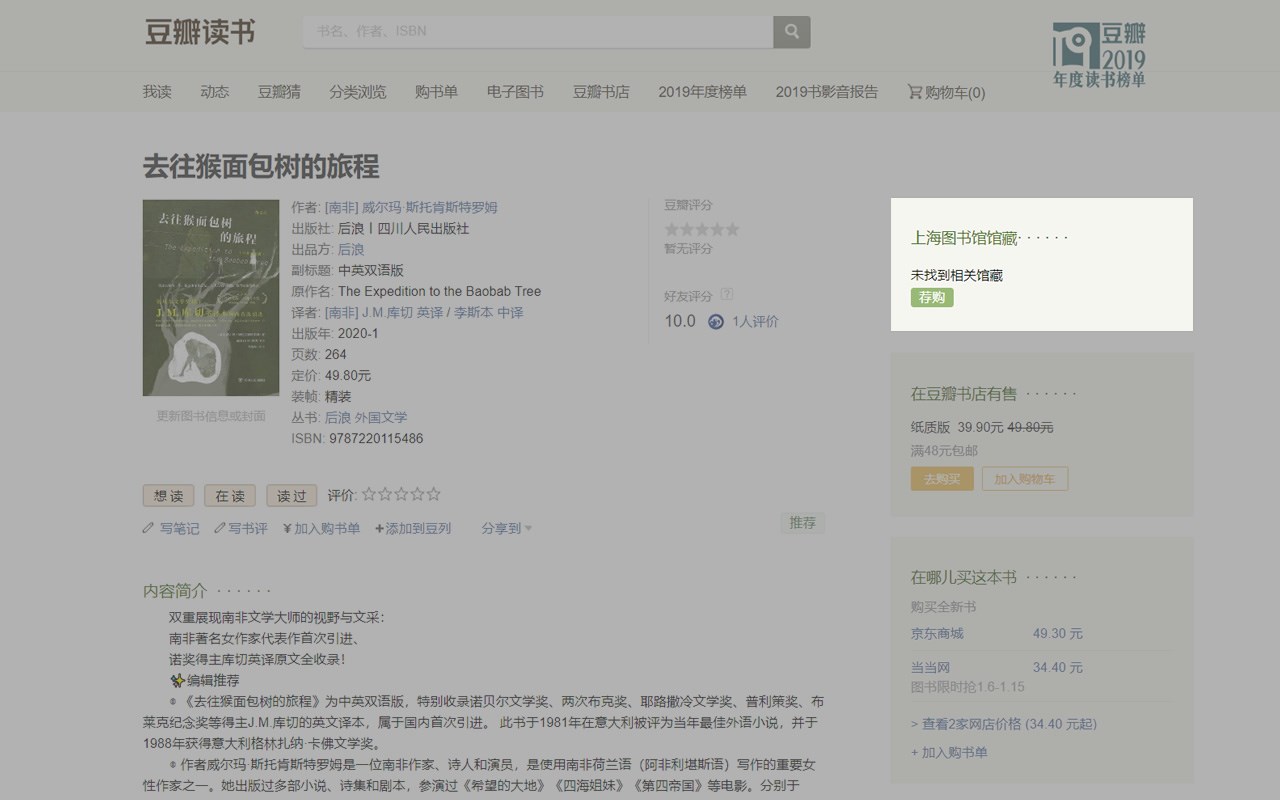Click the 去购买 button

[x=942, y=479]
